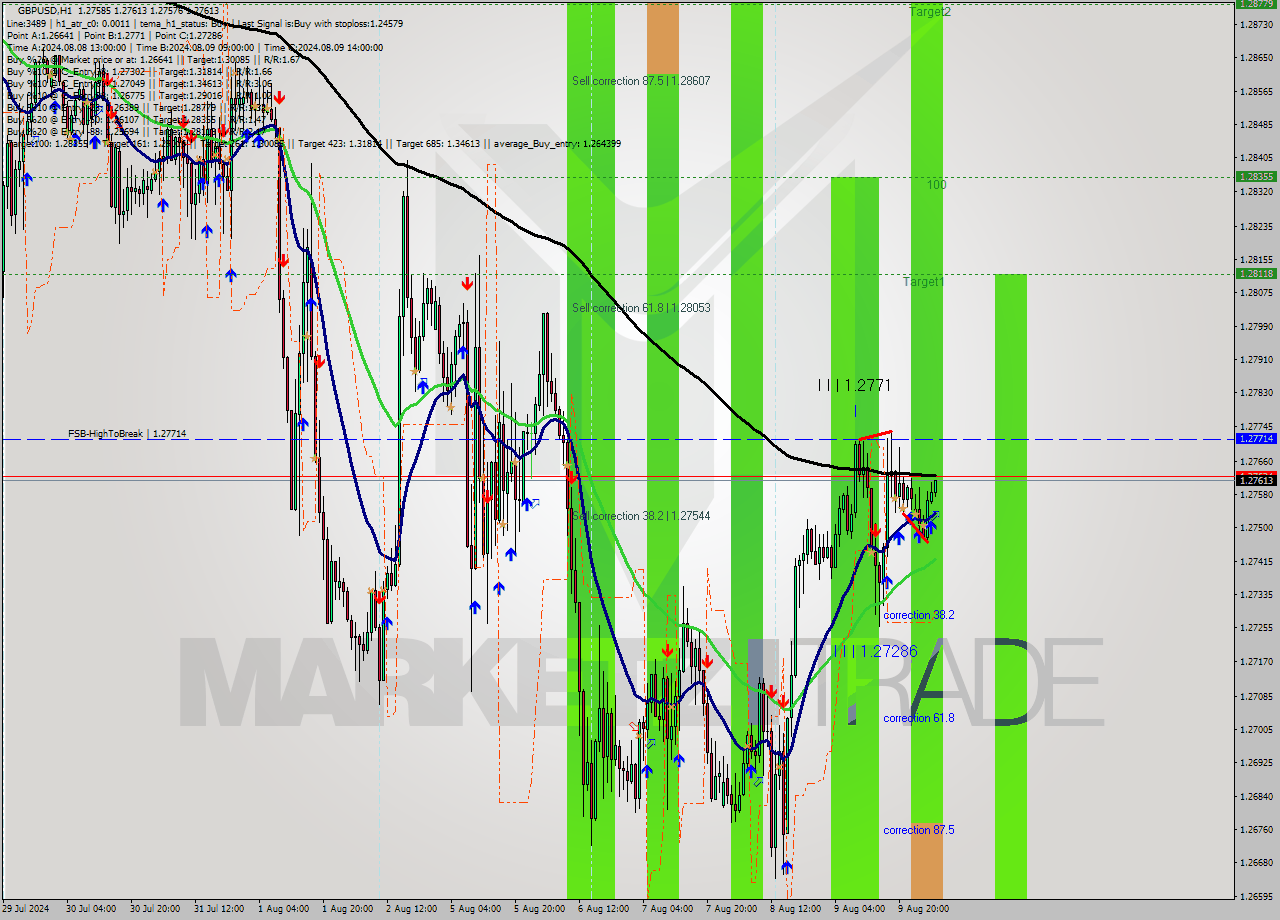
Task: Click the 1.28650 price axis label
Action: tap(1255, 57)
